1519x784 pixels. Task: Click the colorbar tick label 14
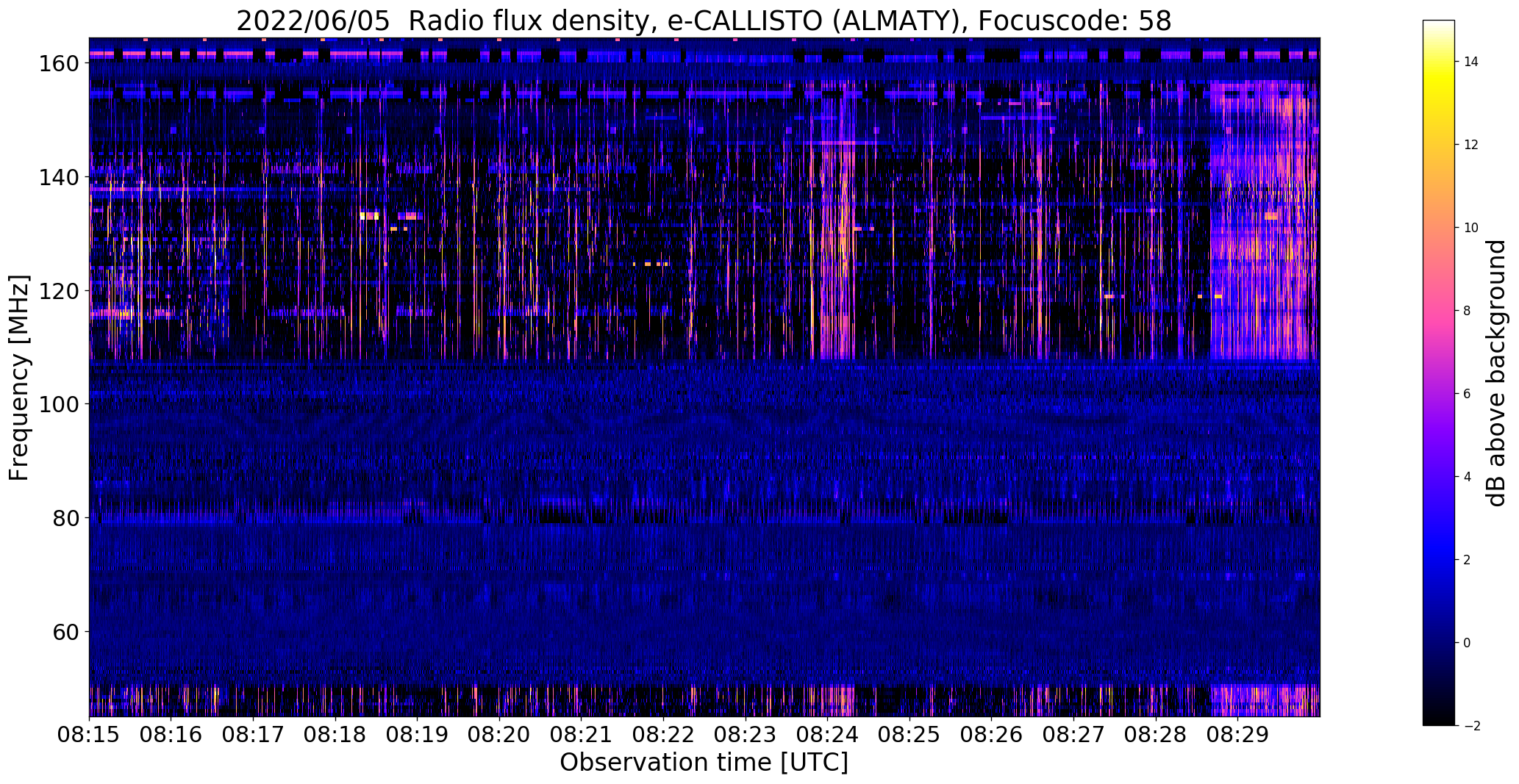(1470, 62)
